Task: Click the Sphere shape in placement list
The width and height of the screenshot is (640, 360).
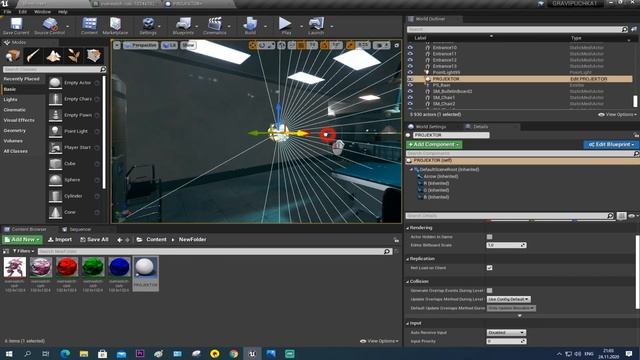Action: pos(73,180)
